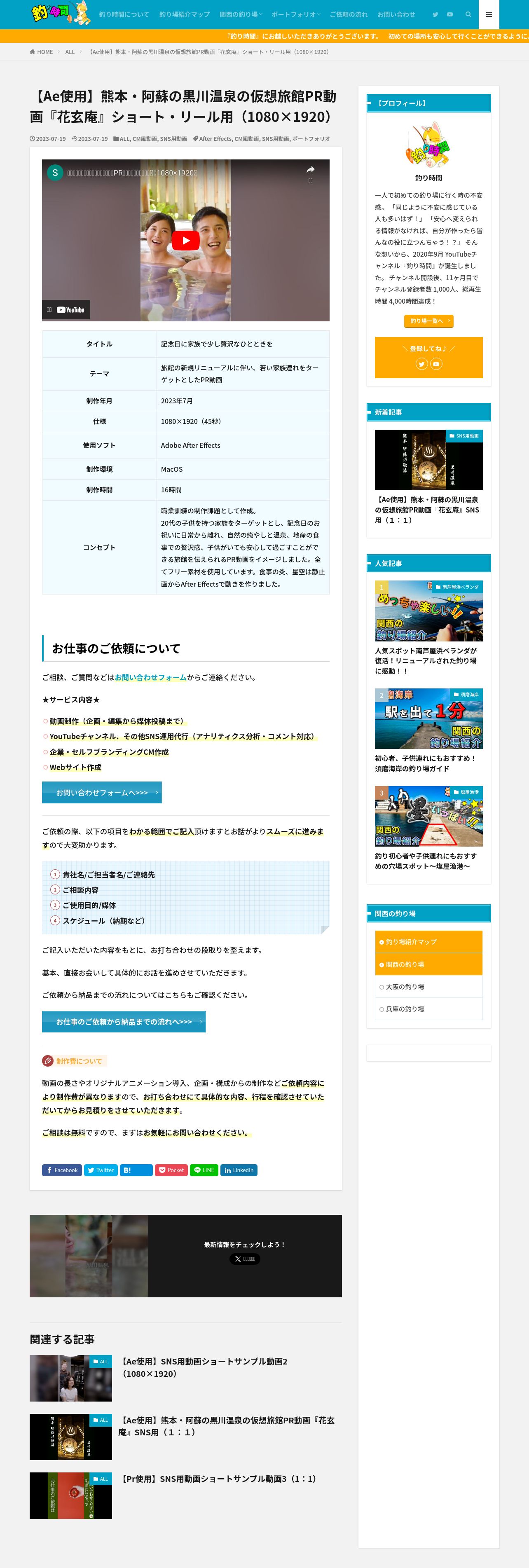Go to HOME breadcrumb
Image resolution: width=529 pixels, height=1568 pixels.
coord(41,52)
